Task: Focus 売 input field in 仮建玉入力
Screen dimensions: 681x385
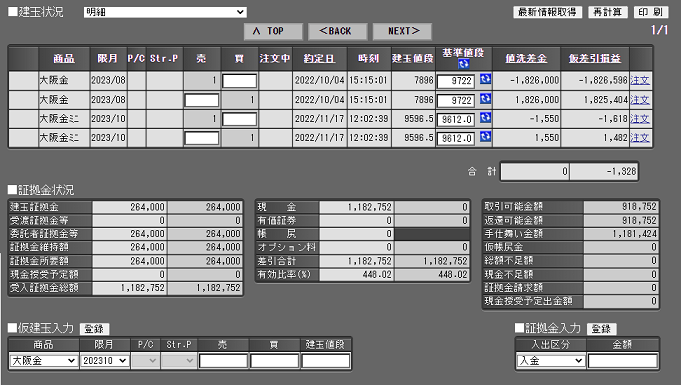Action: [x=223, y=361]
